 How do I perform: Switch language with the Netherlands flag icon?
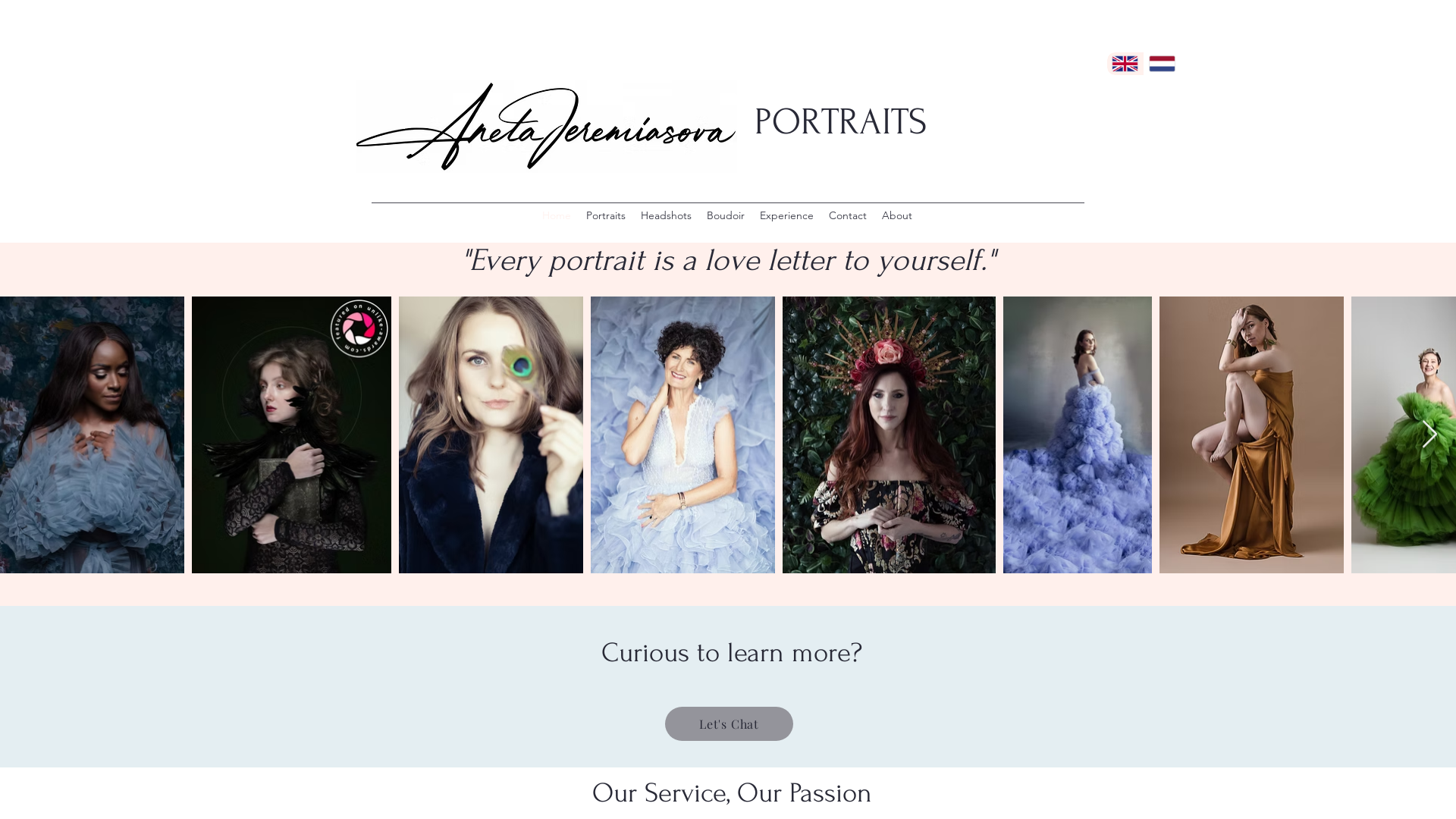tap(1162, 64)
